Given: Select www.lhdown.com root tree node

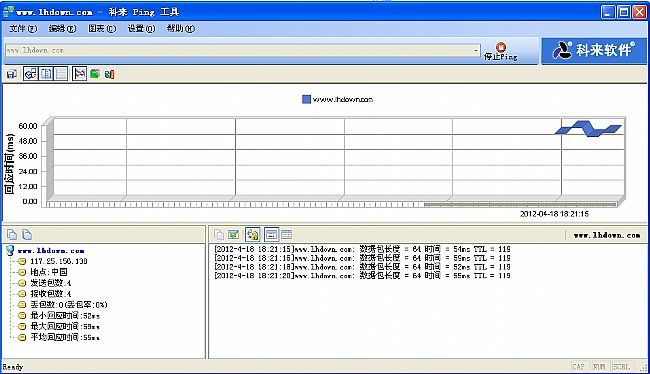Looking at the screenshot, I should tap(51, 251).
